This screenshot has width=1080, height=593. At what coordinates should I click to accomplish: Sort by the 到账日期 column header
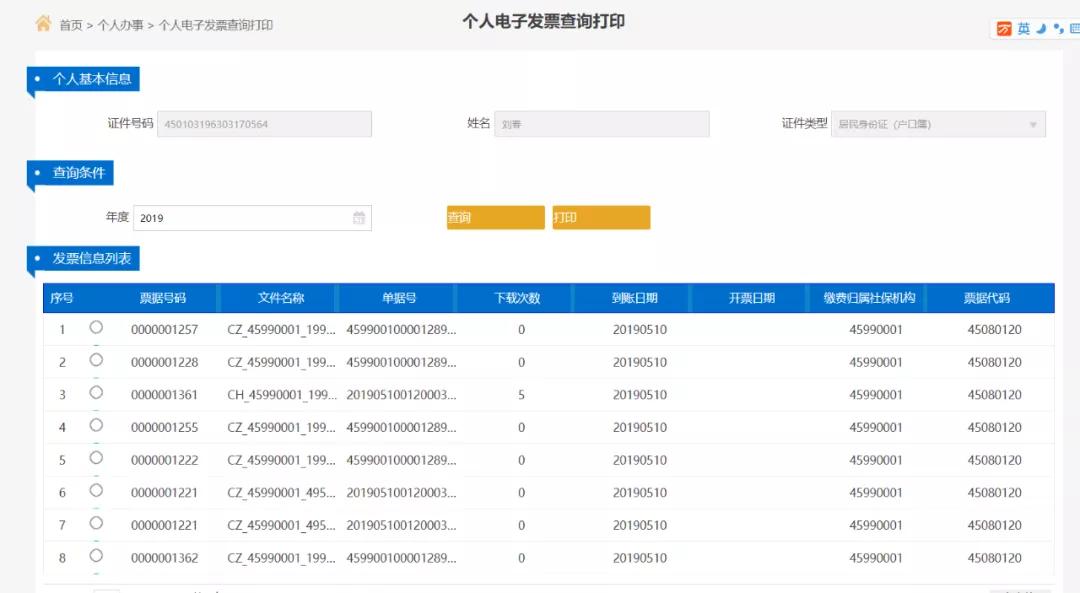[x=634, y=298]
